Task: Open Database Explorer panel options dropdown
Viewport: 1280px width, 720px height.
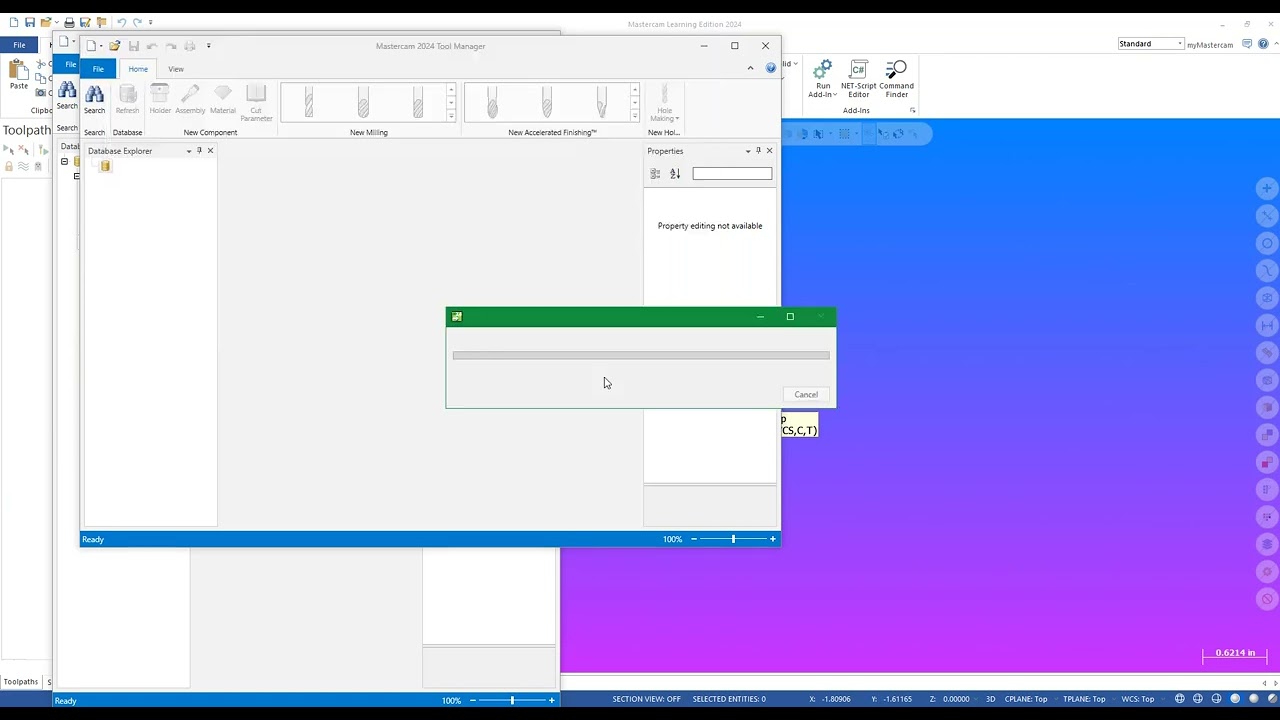Action: pos(188,151)
